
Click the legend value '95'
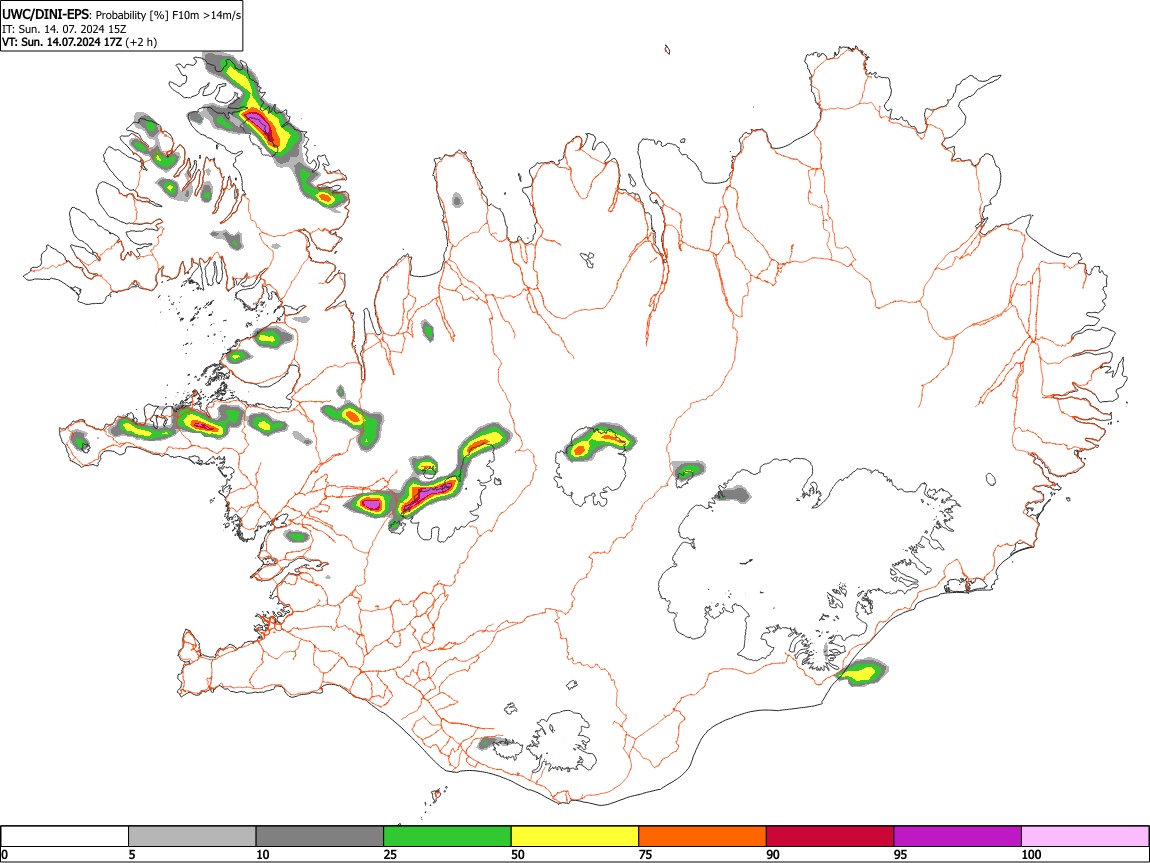(x=901, y=855)
